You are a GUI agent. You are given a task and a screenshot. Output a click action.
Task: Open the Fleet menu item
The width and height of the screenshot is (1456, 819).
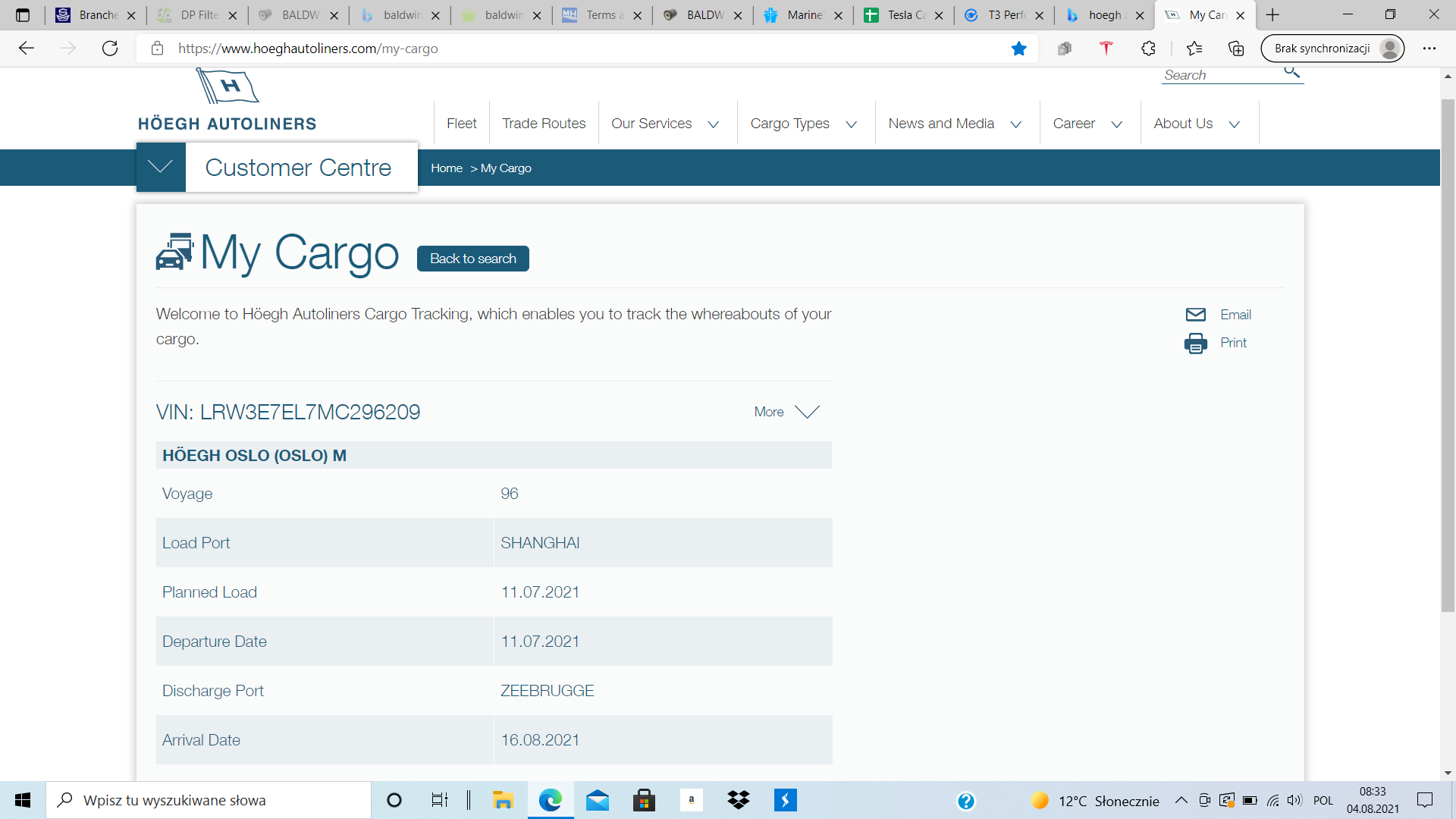461,124
